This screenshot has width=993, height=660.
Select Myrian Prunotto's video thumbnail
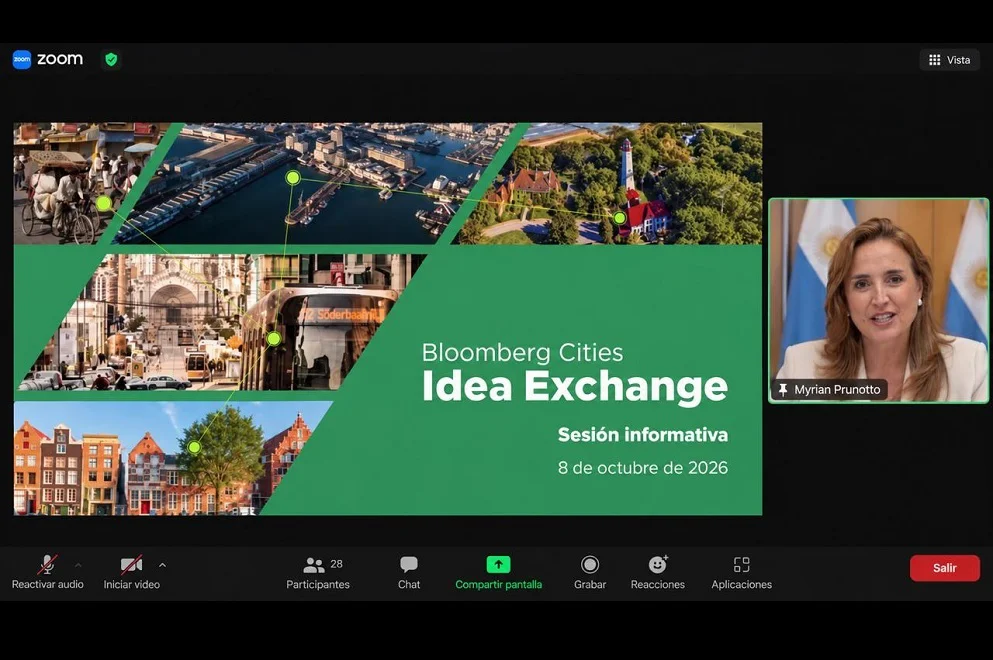coord(878,300)
